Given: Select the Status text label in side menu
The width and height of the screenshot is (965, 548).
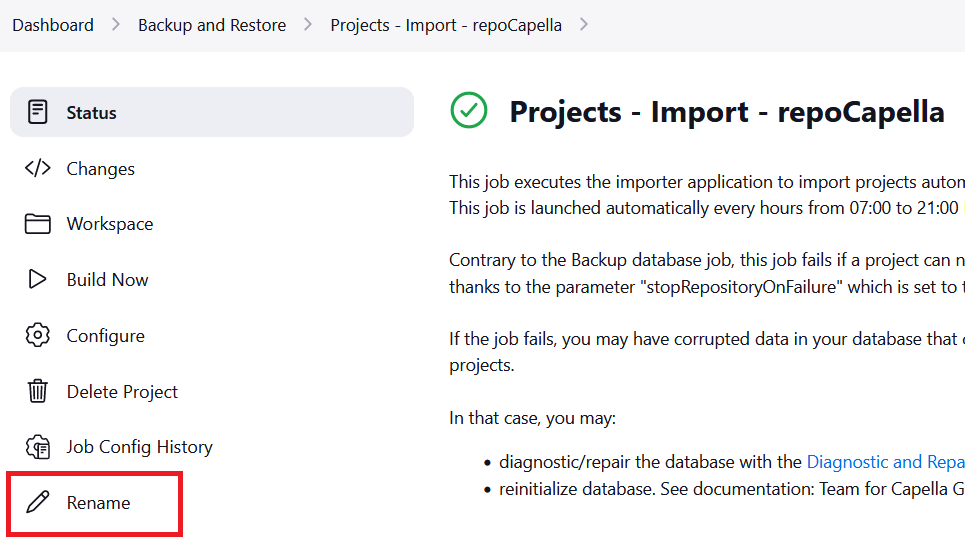Looking at the screenshot, I should [91, 113].
